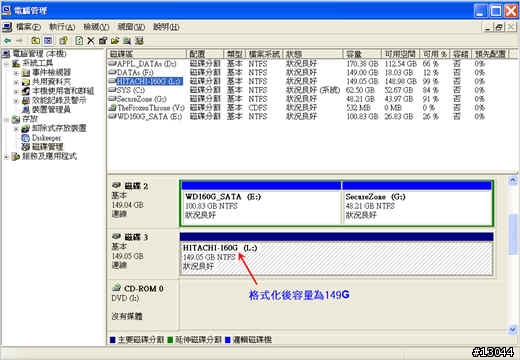Sort by the 檔案系統 column header

click(264, 54)
